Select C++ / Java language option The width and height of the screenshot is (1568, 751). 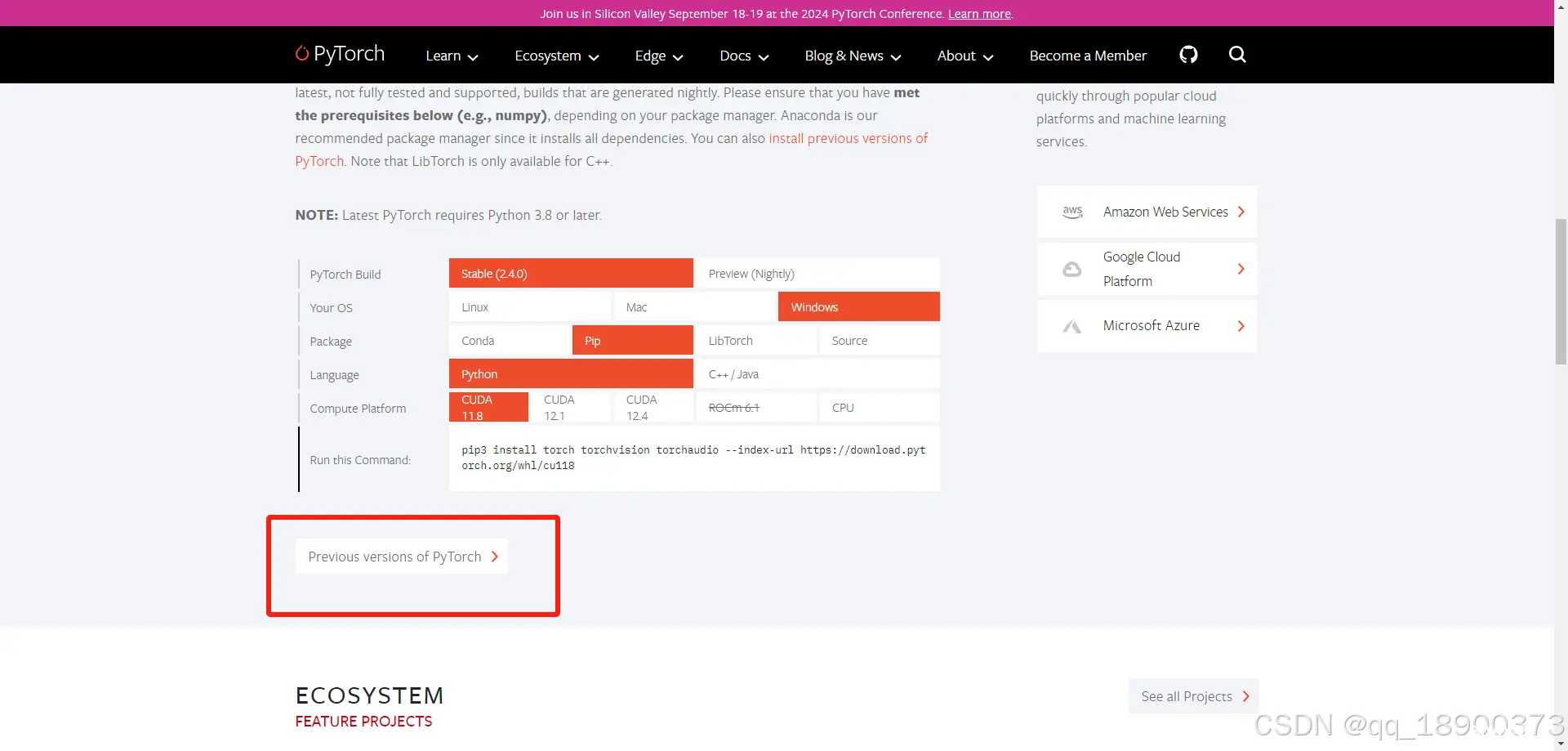pos(817,374)
